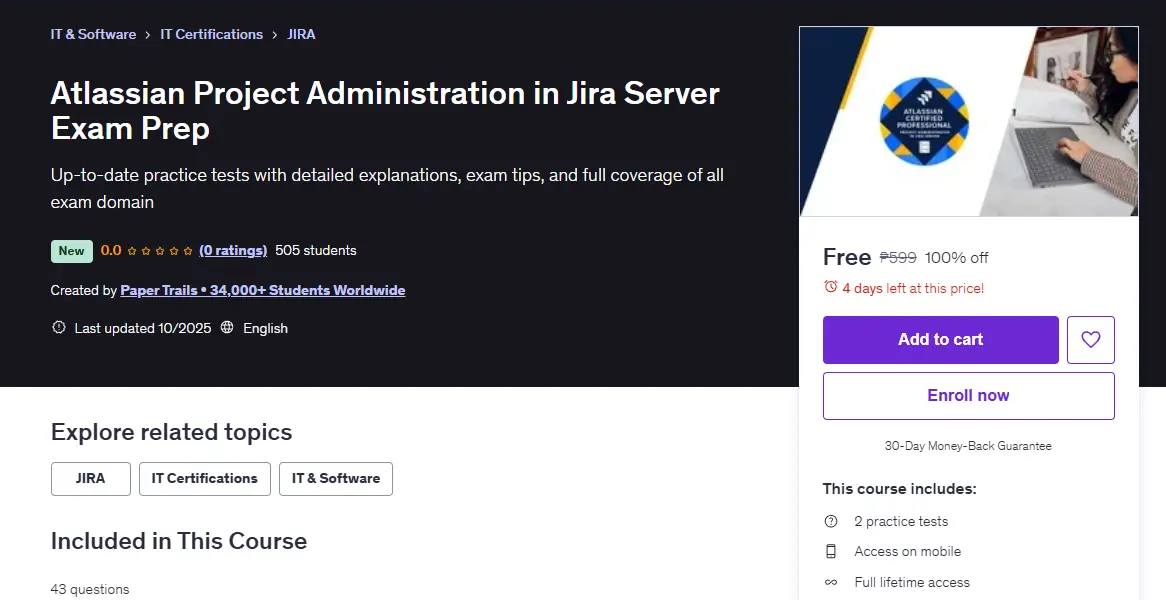Click the struck-through ₱599 price
The height and width of the screenshot is (600, 1166).
(898, 257)
